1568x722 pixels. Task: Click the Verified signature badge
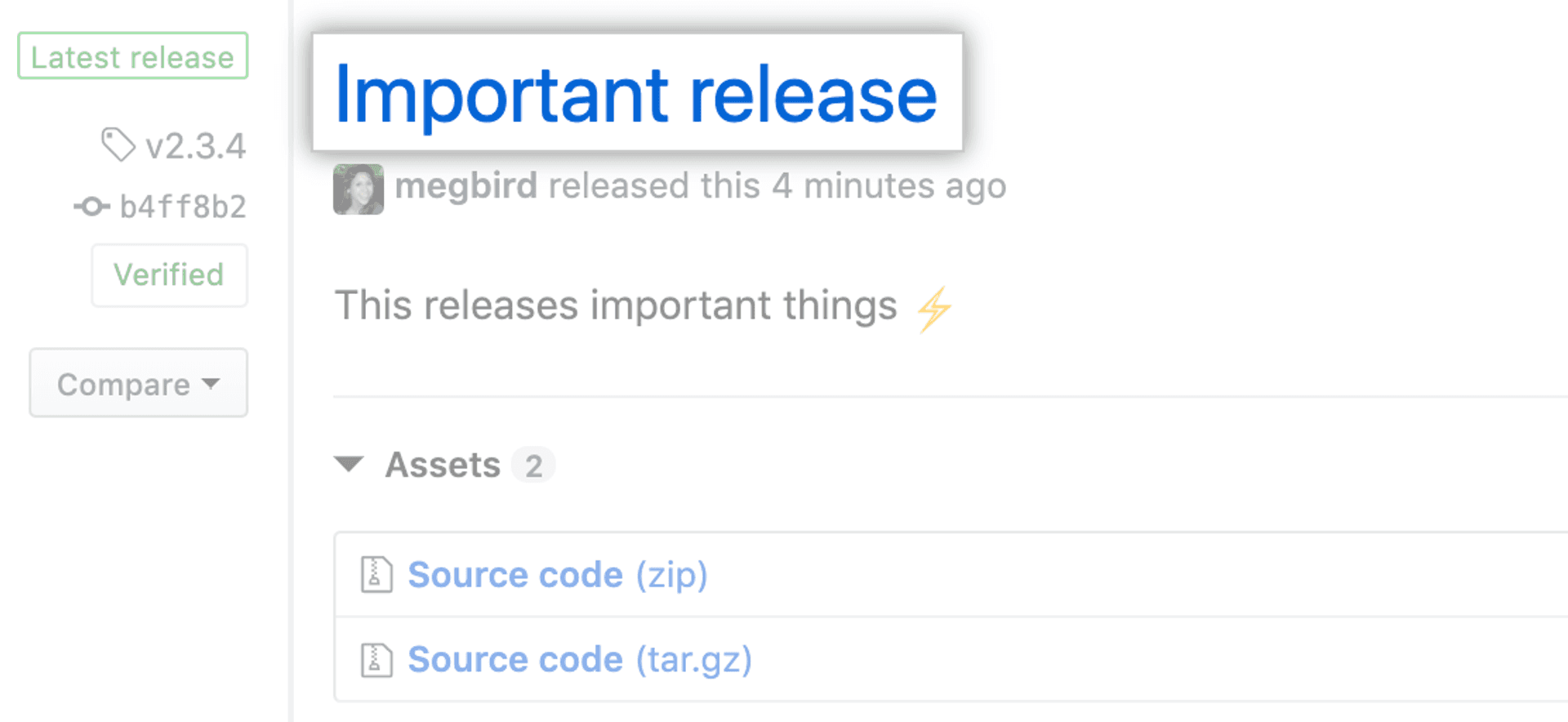tap(169, 275)
